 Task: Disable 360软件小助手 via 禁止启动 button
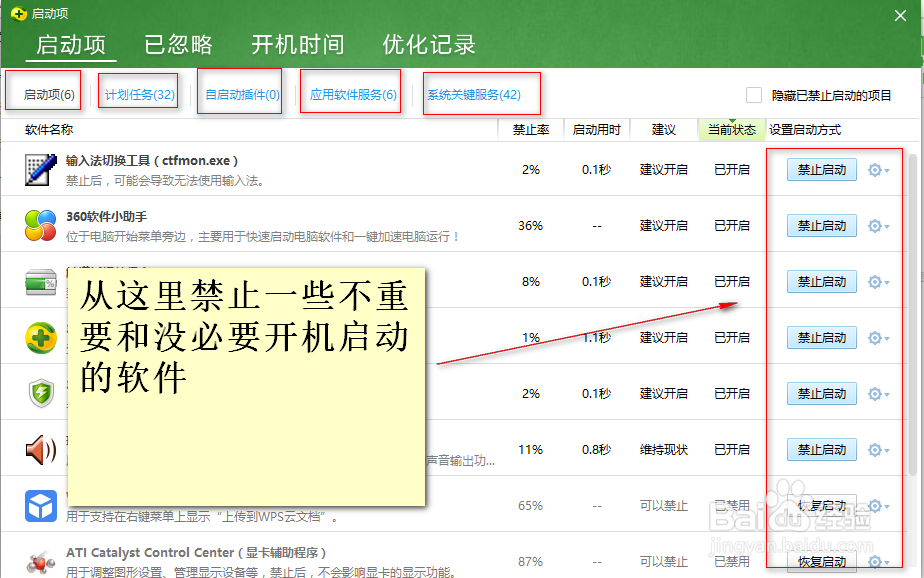tap(821, 226)
